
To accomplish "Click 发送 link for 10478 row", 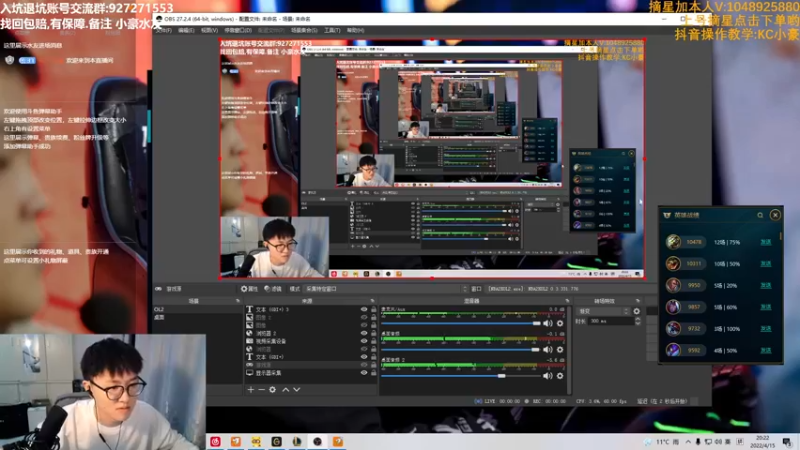I will click(x=765, y=242).
